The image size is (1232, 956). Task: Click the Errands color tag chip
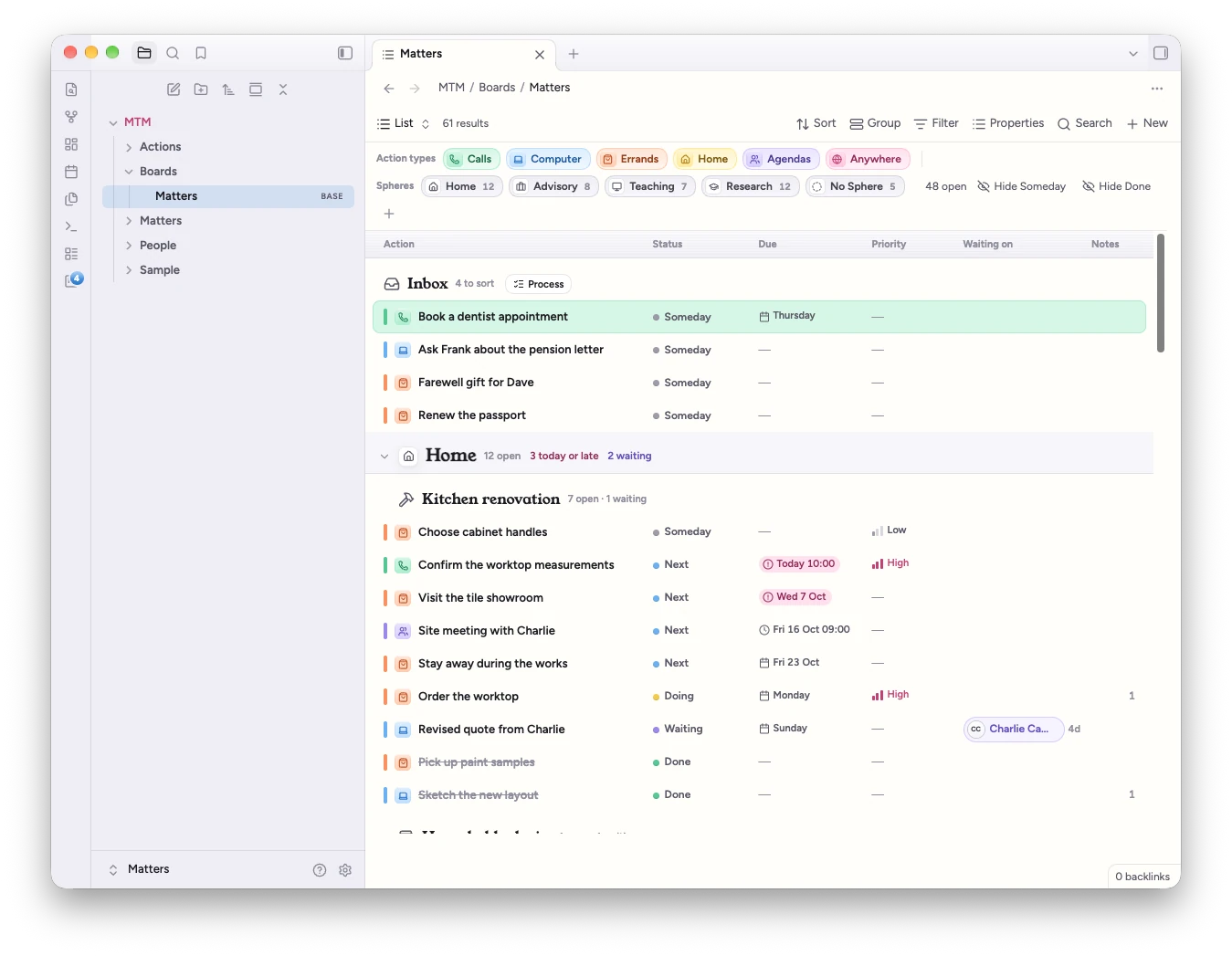point(631,159)
